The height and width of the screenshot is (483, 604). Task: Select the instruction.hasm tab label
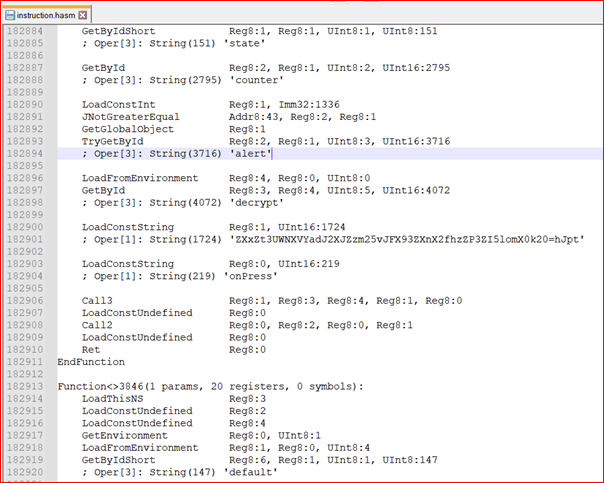point(45,15)
